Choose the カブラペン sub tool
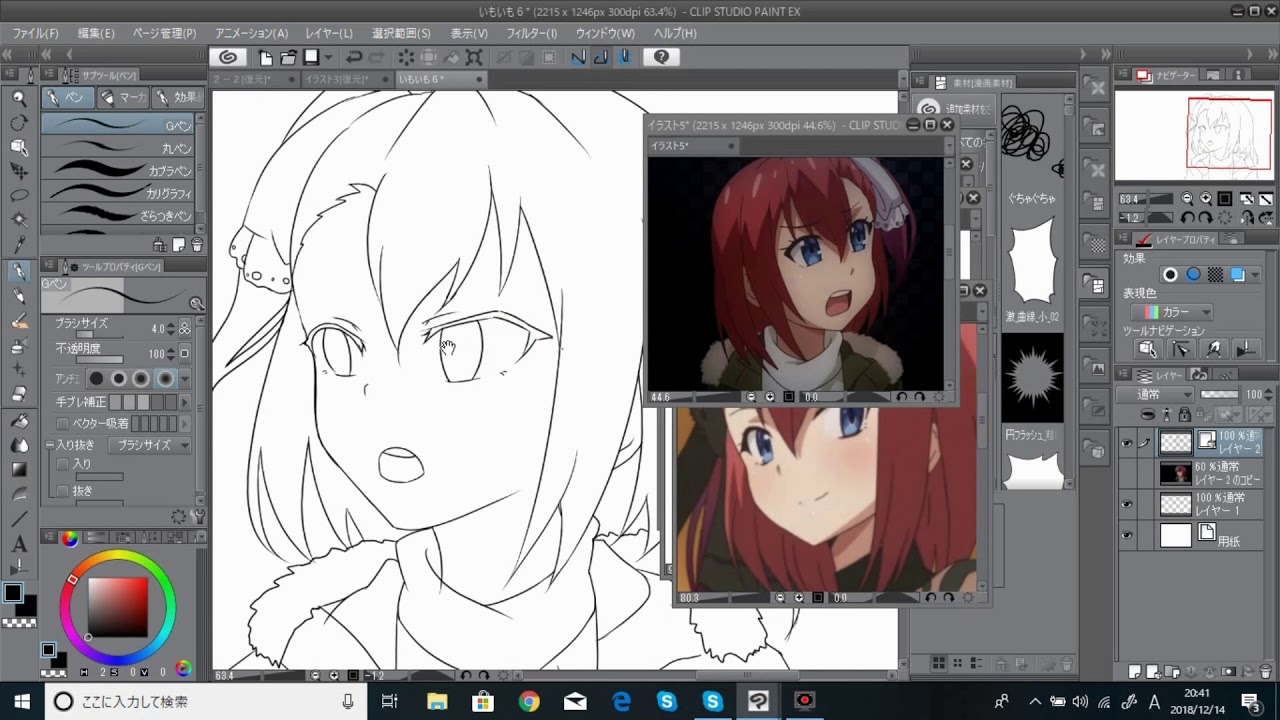This screenshot has height=720, width=1280. 117,170
